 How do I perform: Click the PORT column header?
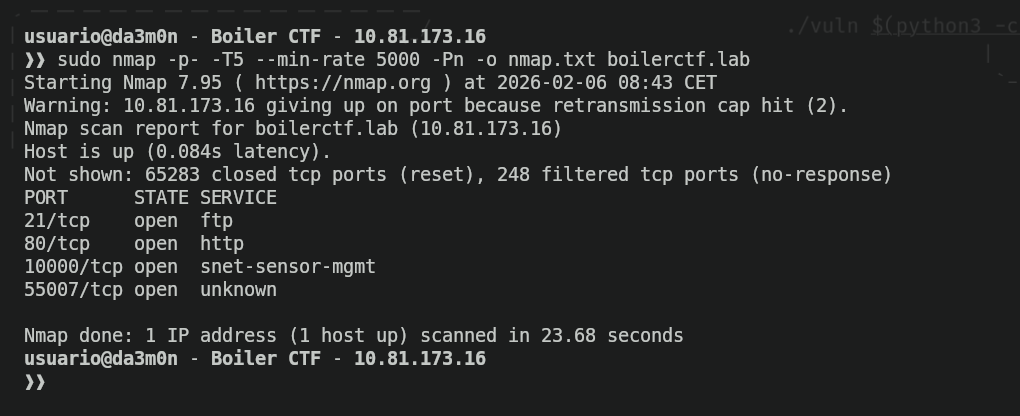point(46,198)
